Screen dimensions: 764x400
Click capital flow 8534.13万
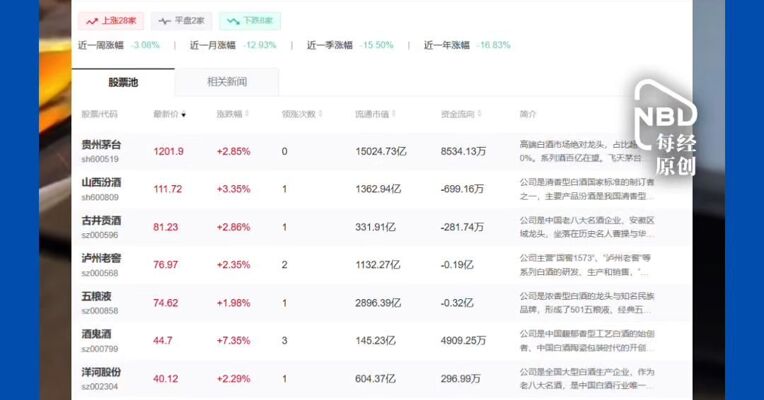coord(463,152)
